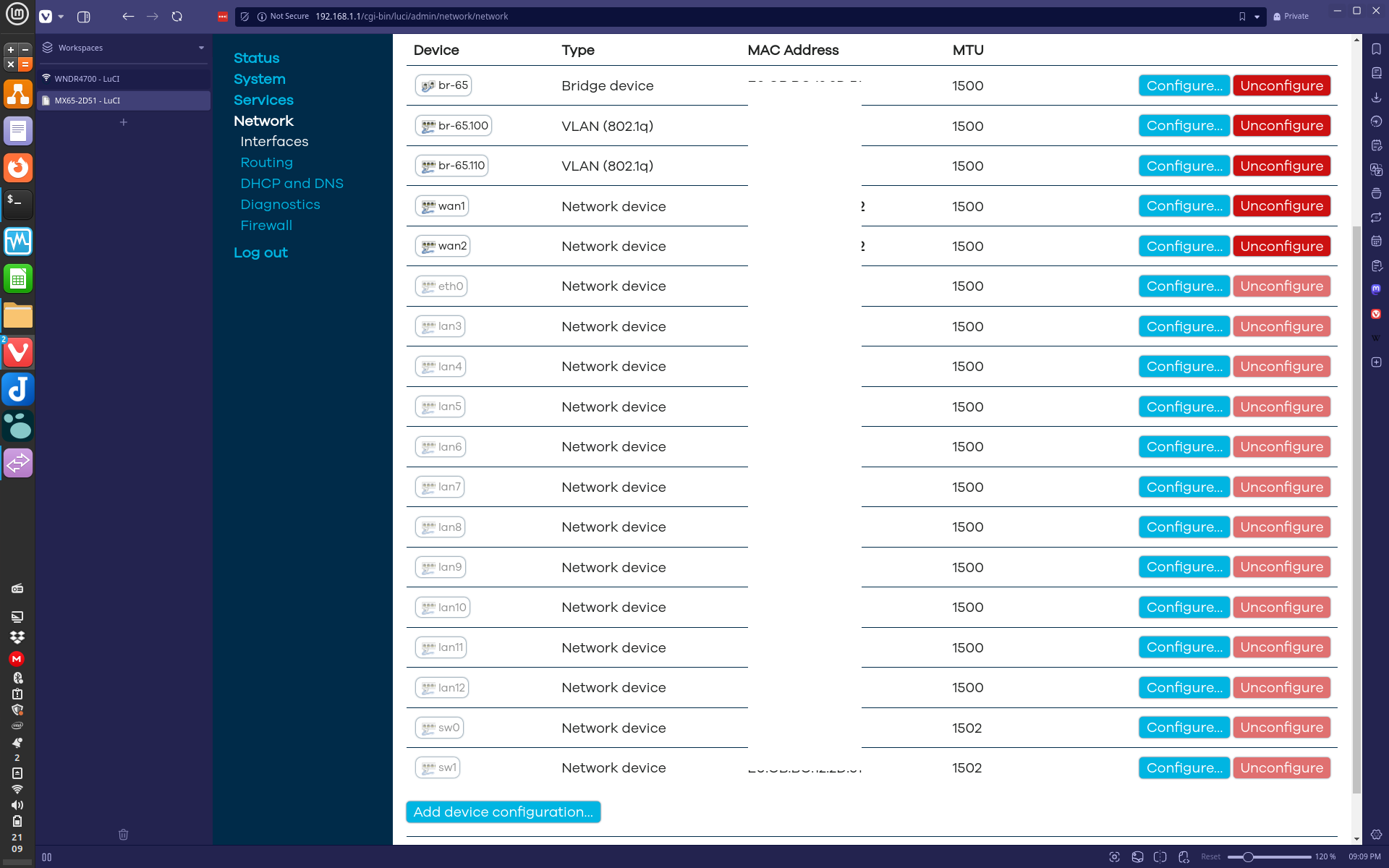
Task: Configure the wan1 network device
Action: (x=1184, y=206)
